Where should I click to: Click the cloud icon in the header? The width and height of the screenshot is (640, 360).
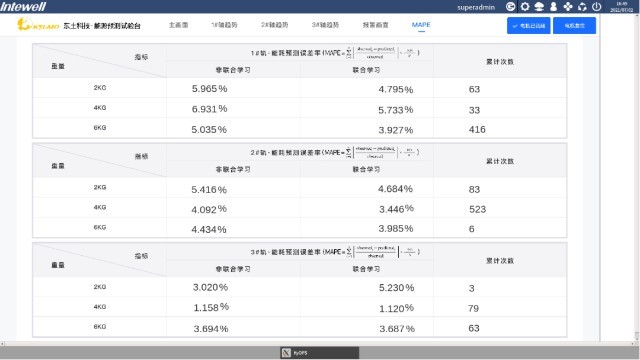click(x=539, y=7)
